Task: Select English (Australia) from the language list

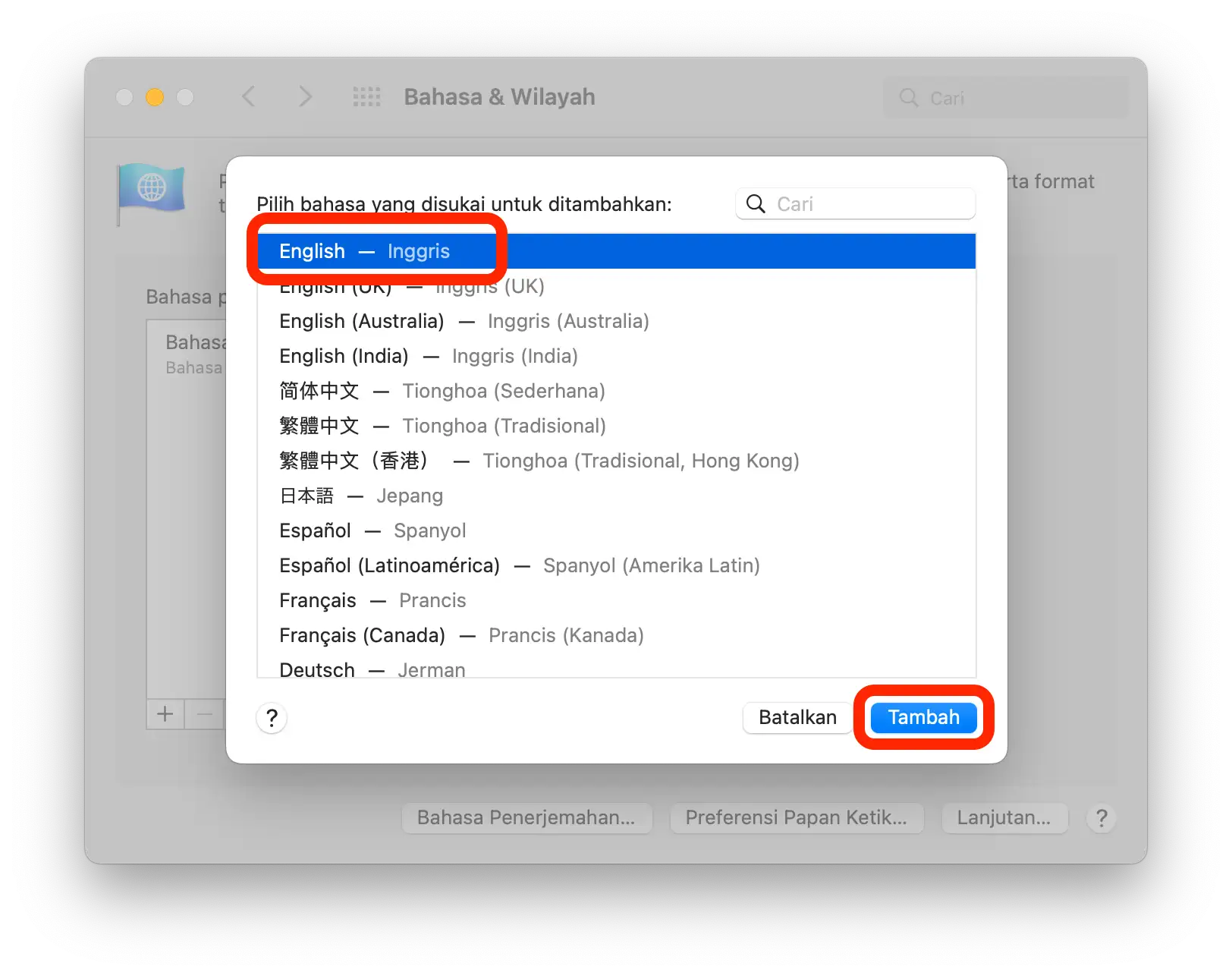Action: pos(463,320)
